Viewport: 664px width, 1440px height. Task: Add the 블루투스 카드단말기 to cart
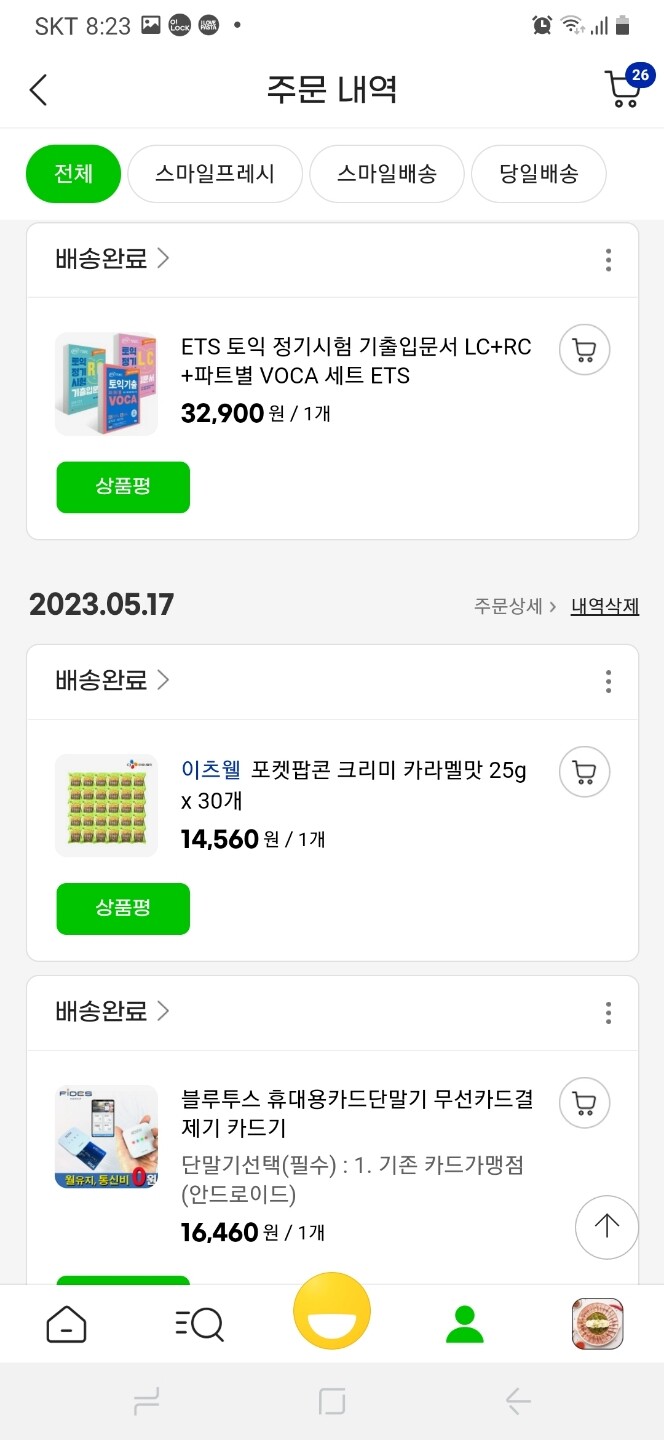pos(584,1103)
